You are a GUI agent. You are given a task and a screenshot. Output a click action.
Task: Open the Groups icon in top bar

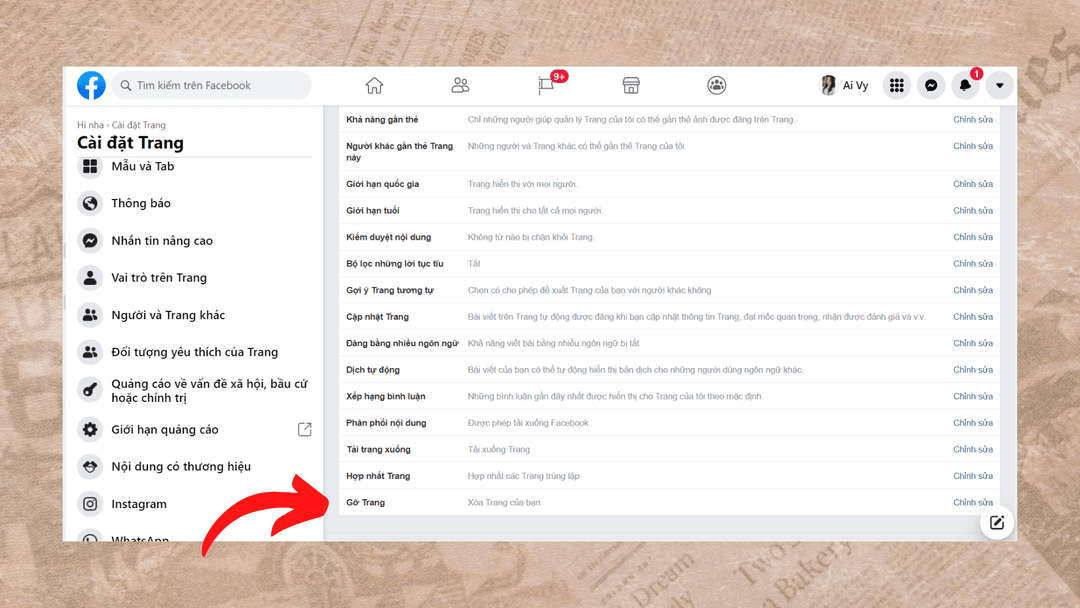click(717, 86)
